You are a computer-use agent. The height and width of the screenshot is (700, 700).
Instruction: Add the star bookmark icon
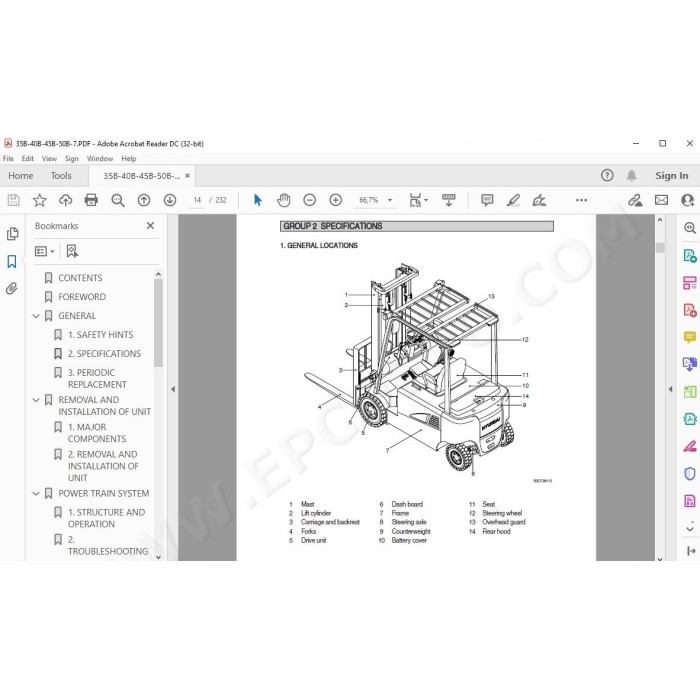(40, 200)
